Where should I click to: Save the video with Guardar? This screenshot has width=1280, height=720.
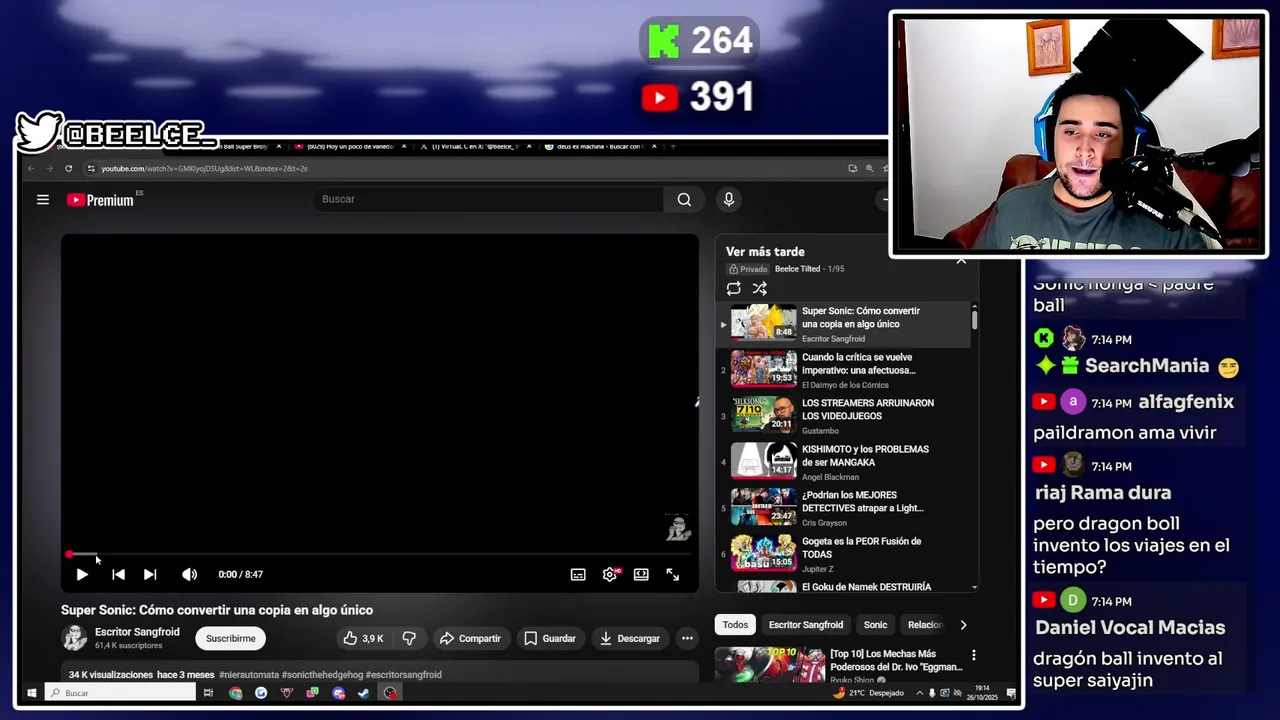(x=550, y=638)
